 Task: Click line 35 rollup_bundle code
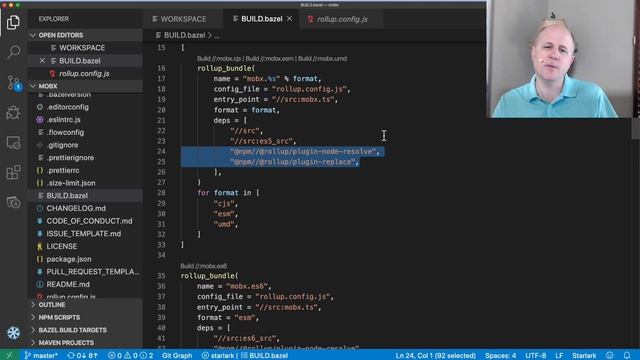pyautogui.click(x=209, y=276)
